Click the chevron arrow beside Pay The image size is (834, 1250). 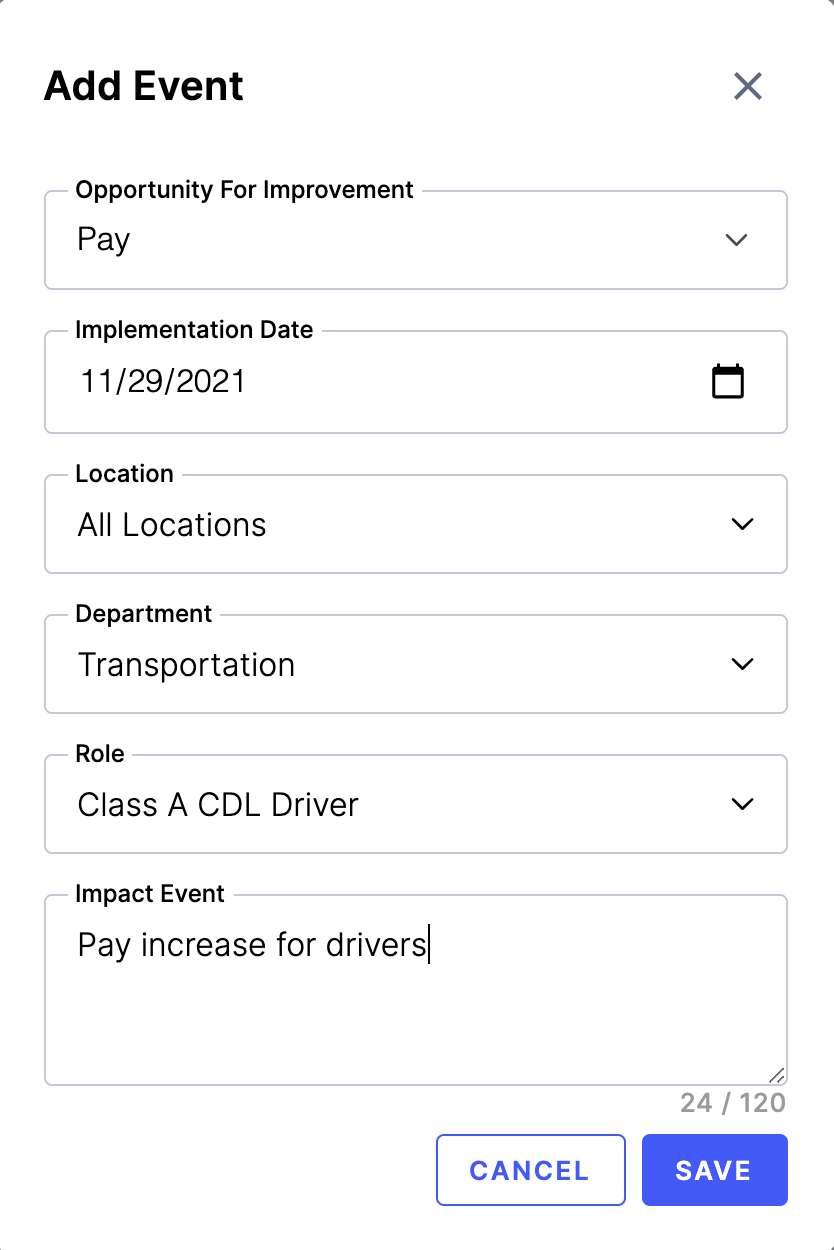[736, 240]
